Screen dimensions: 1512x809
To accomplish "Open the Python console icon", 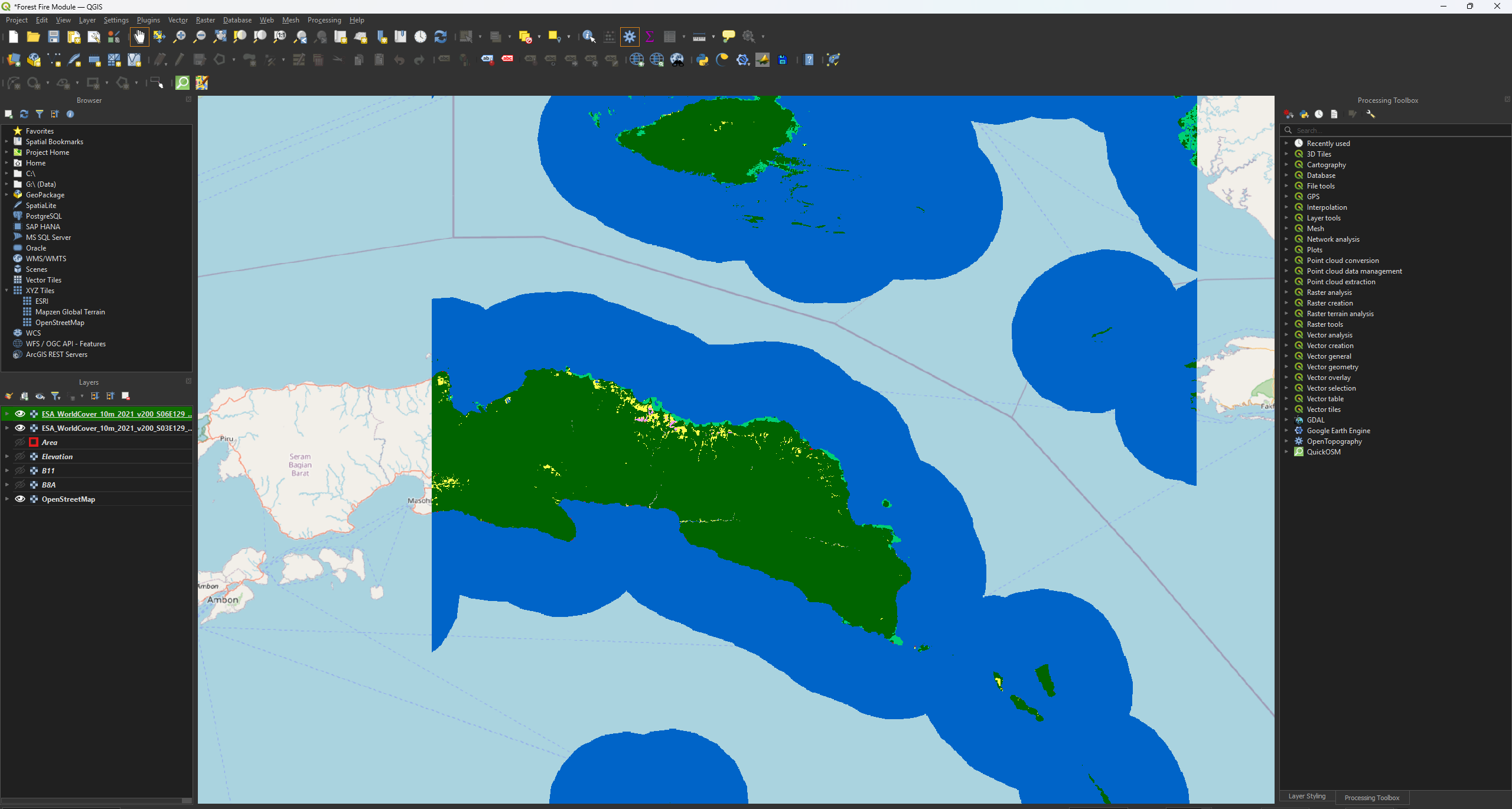I will (702, 60).
